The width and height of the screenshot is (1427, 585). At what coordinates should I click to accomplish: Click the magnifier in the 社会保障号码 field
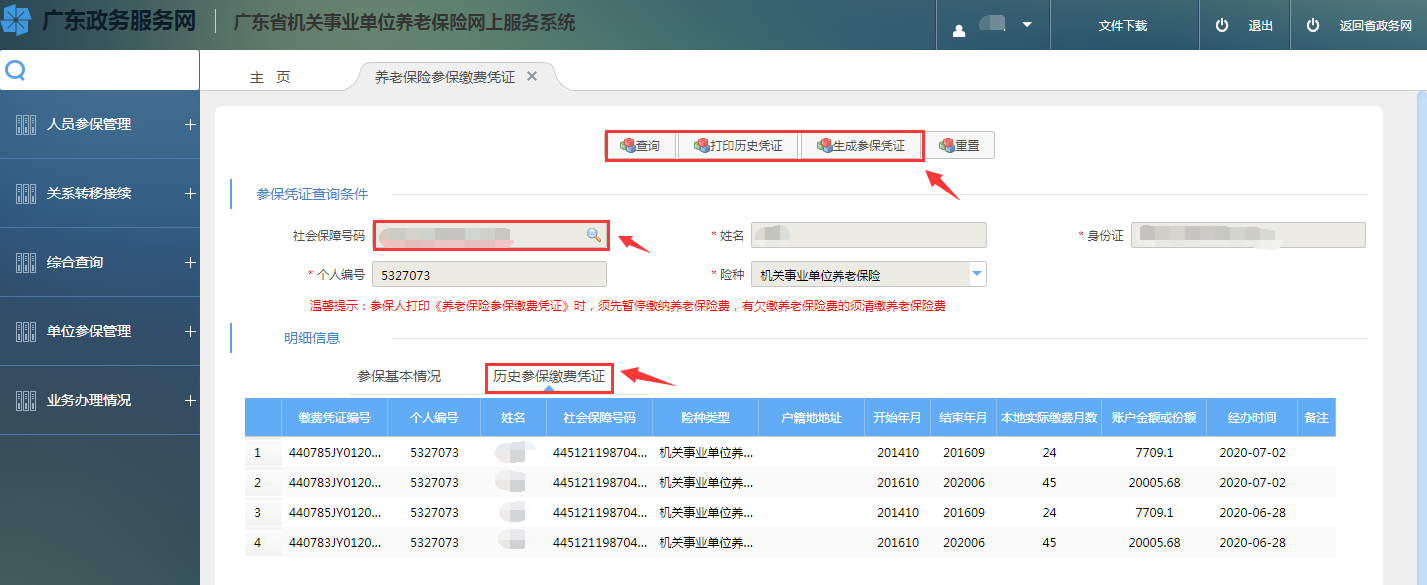(593, 235)
